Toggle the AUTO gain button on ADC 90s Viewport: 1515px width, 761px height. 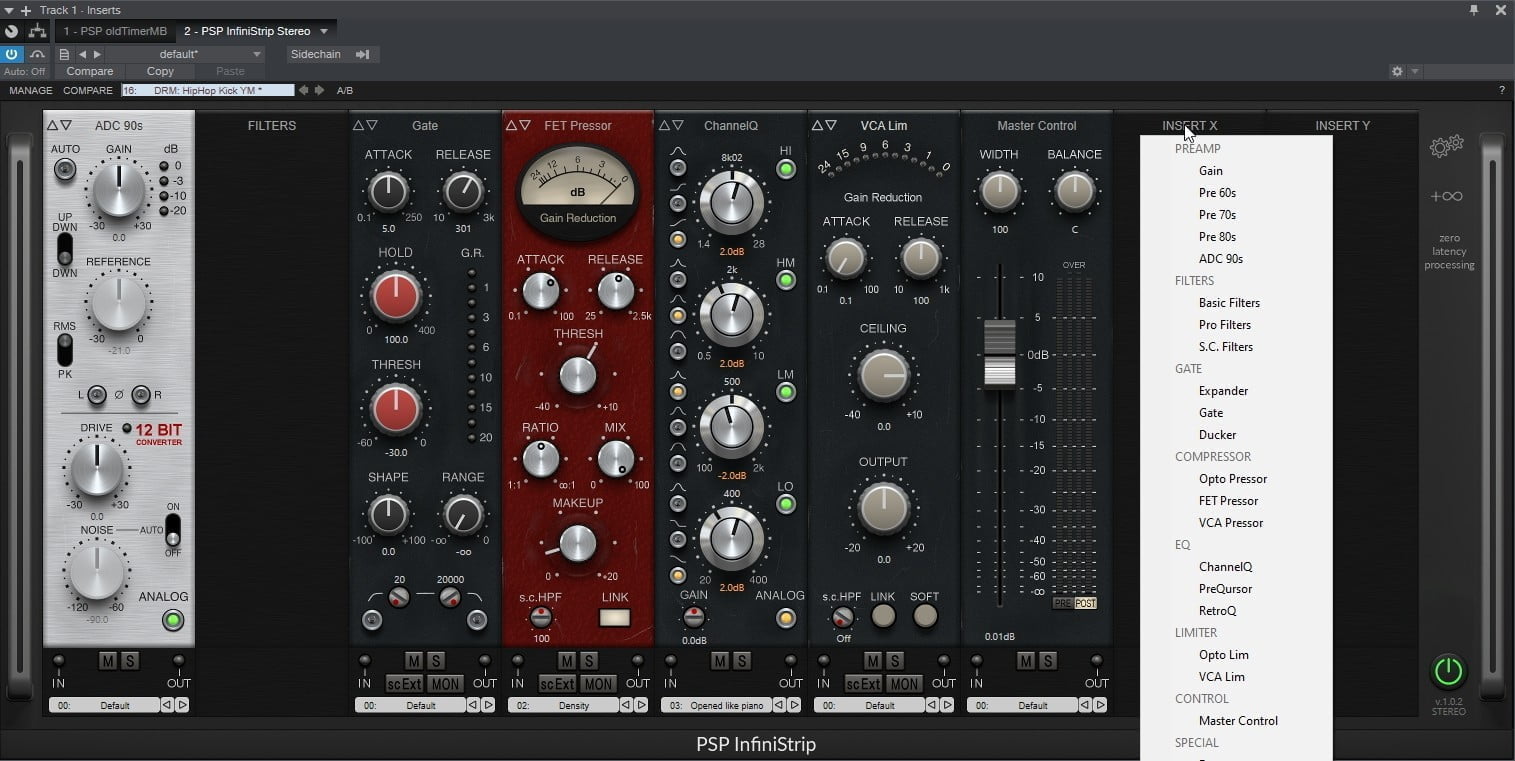(65, 171)
